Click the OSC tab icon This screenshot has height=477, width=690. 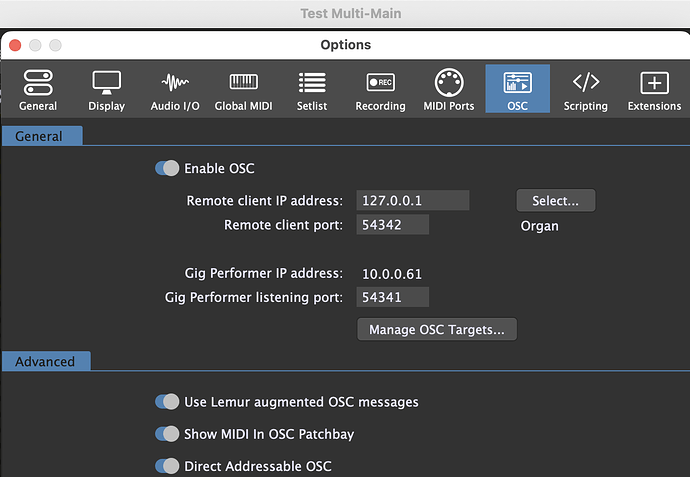point(518,83)
